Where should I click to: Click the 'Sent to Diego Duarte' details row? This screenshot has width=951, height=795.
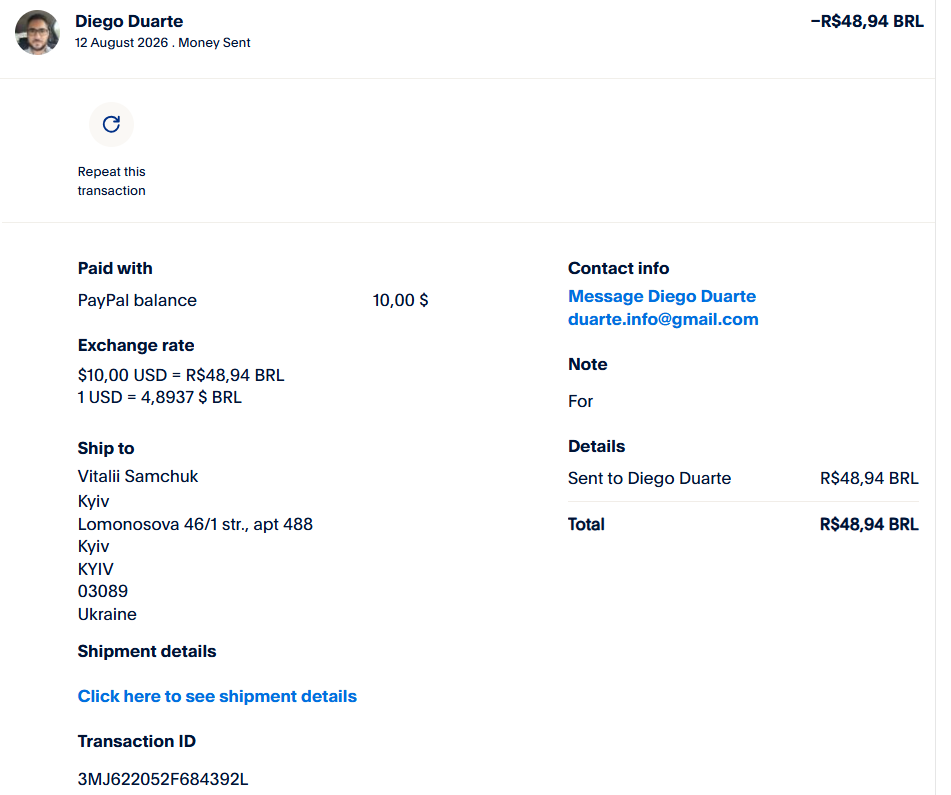click(743, 478)
